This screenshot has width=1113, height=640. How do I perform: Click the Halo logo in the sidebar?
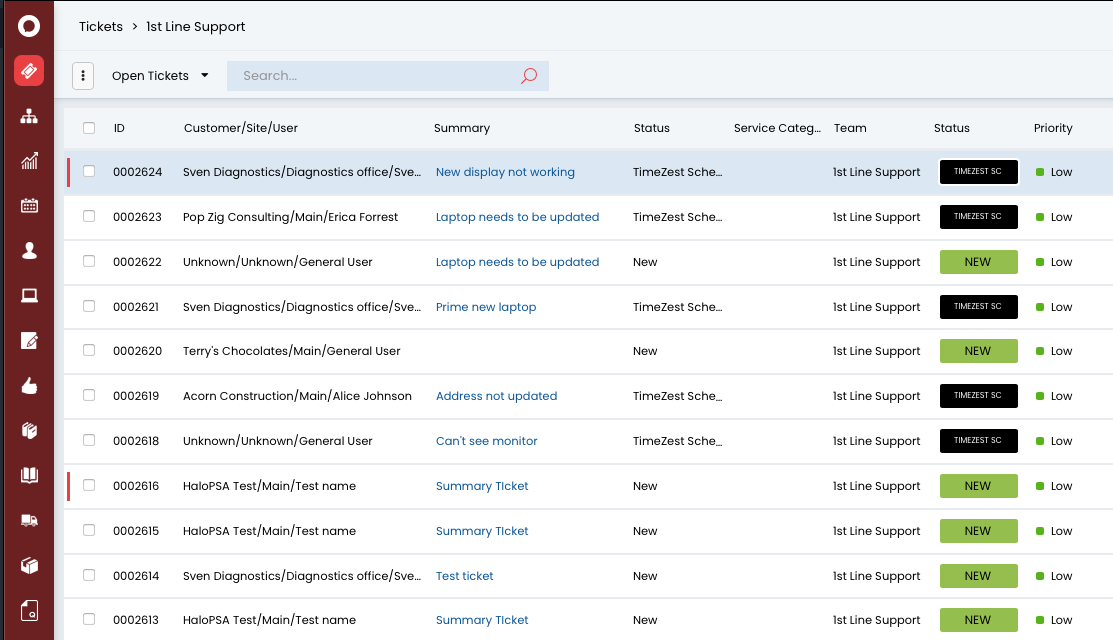(x=28, y=26)
